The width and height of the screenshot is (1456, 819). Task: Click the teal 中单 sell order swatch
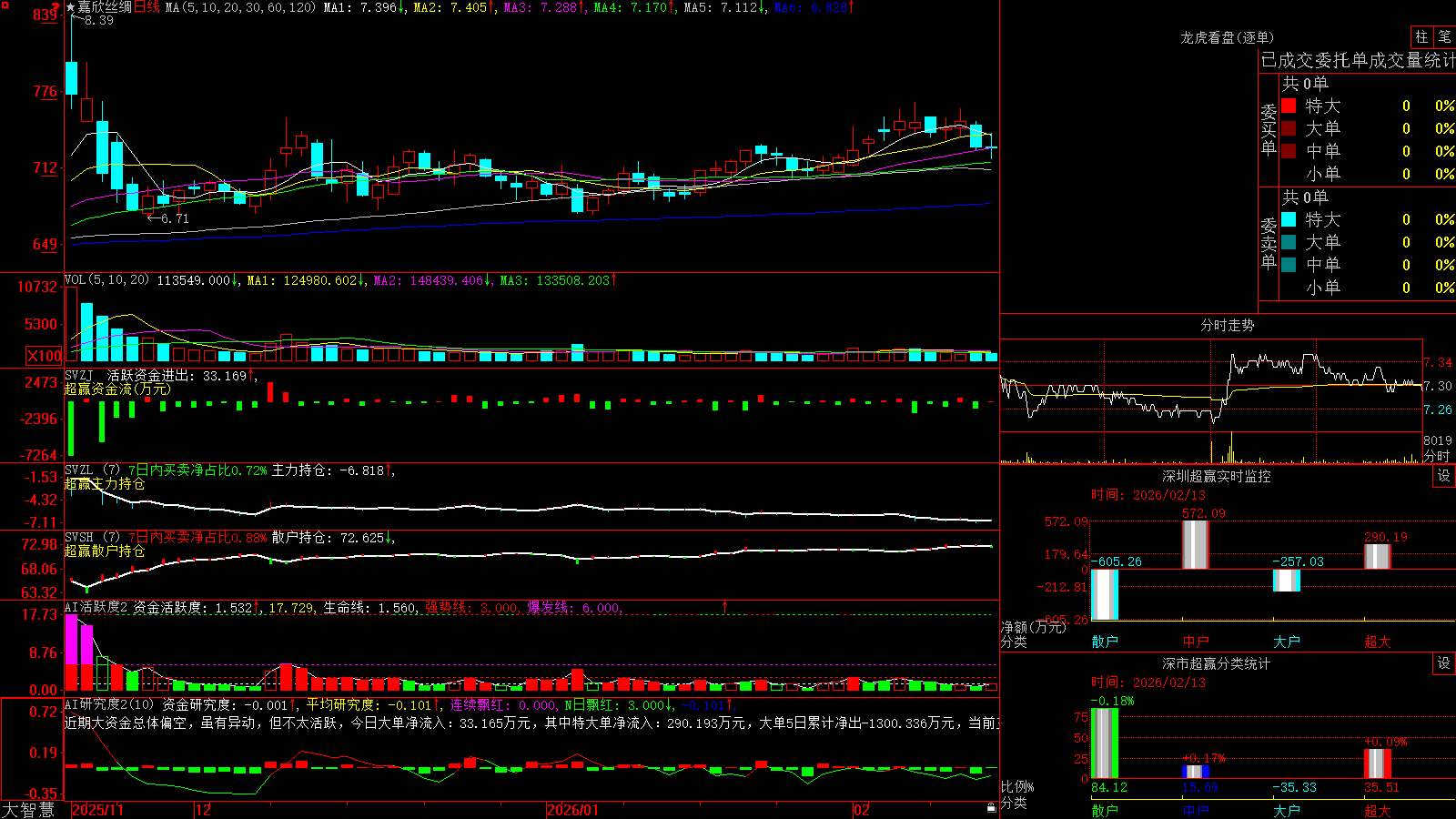tap(1289, 265)
